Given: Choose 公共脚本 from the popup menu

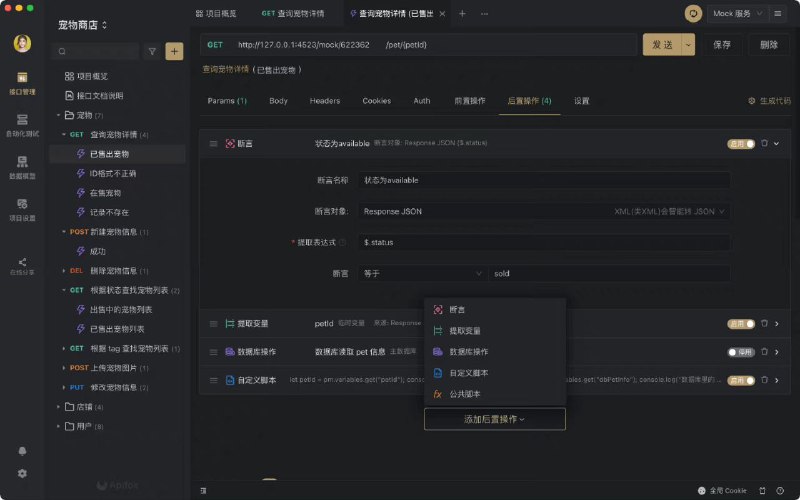Looking at the screenshot, I should (x=465, y=394).
